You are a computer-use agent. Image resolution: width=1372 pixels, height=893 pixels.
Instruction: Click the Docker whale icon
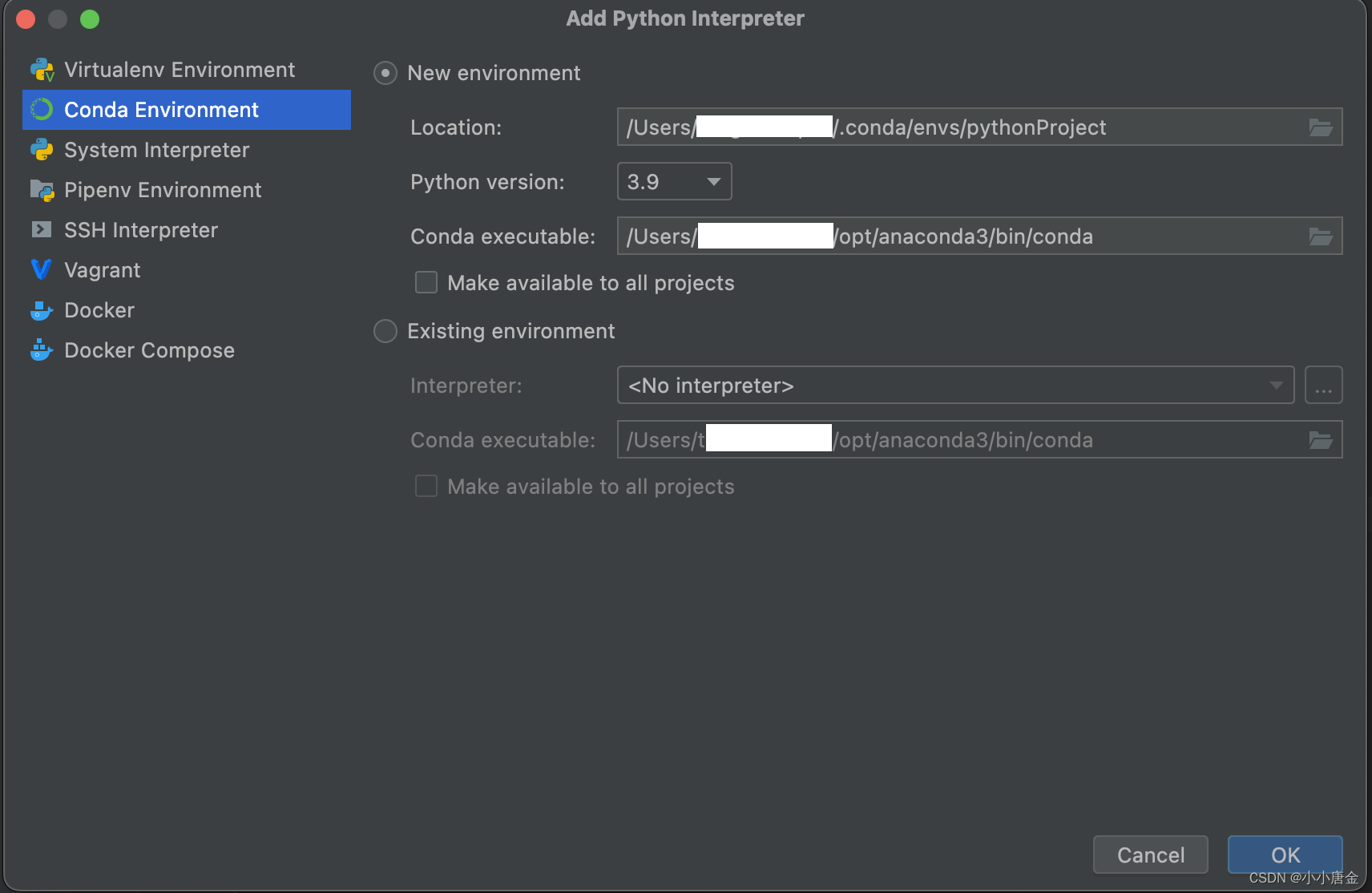click(x=42, y=310)
